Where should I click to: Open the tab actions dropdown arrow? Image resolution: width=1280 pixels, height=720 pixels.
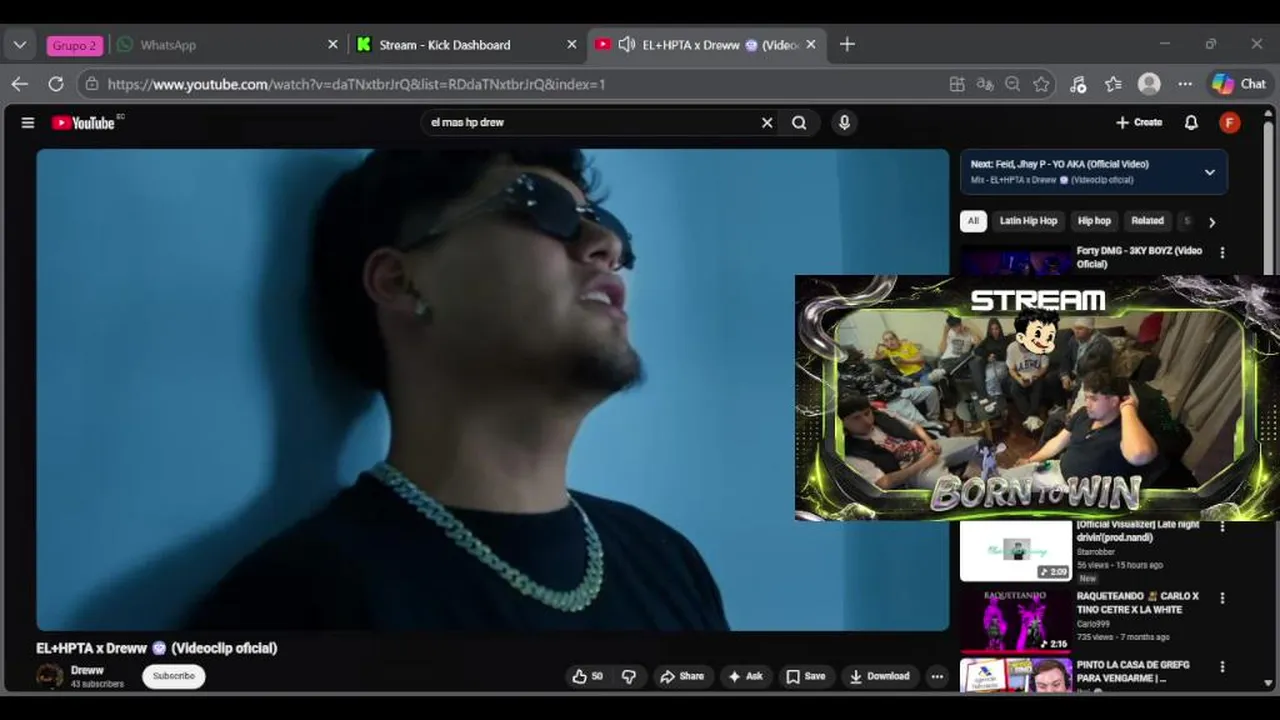click(x=20, y=45)
